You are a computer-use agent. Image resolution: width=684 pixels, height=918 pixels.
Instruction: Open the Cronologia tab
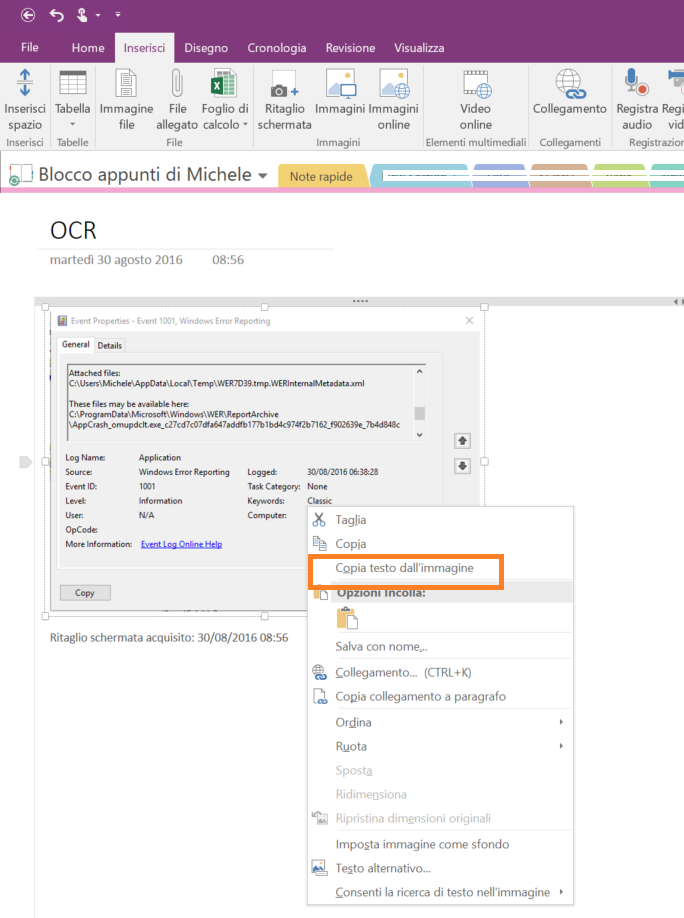pyautogui.click(x=276, y=48)
